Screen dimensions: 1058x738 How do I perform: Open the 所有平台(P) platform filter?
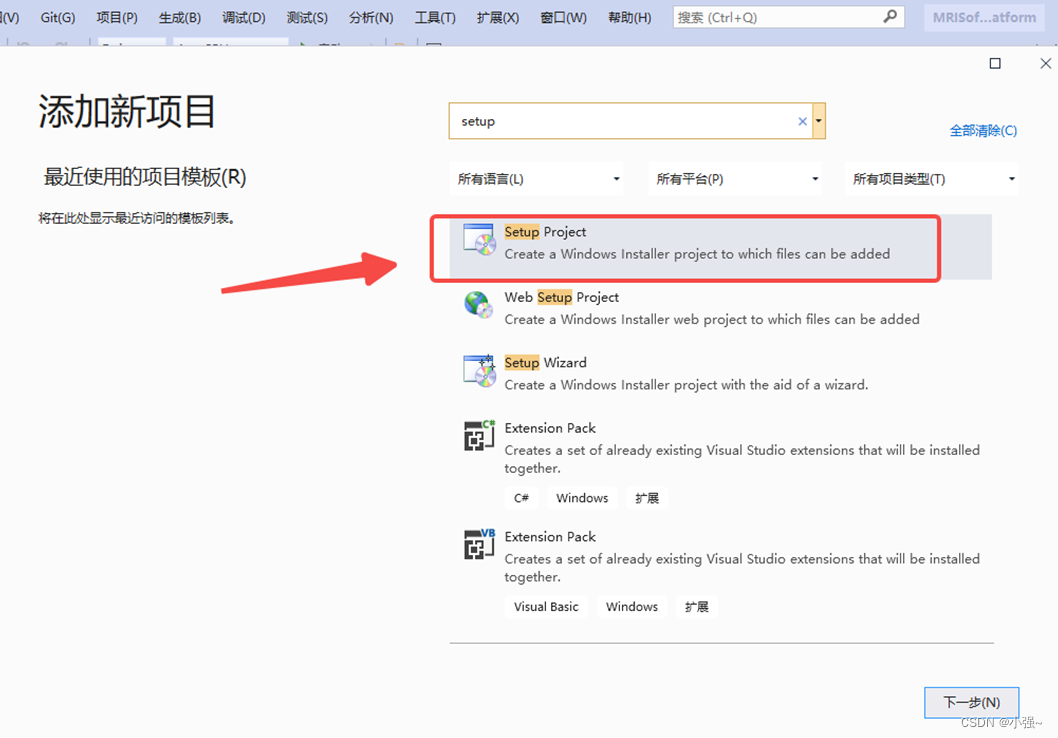(735, 179)
